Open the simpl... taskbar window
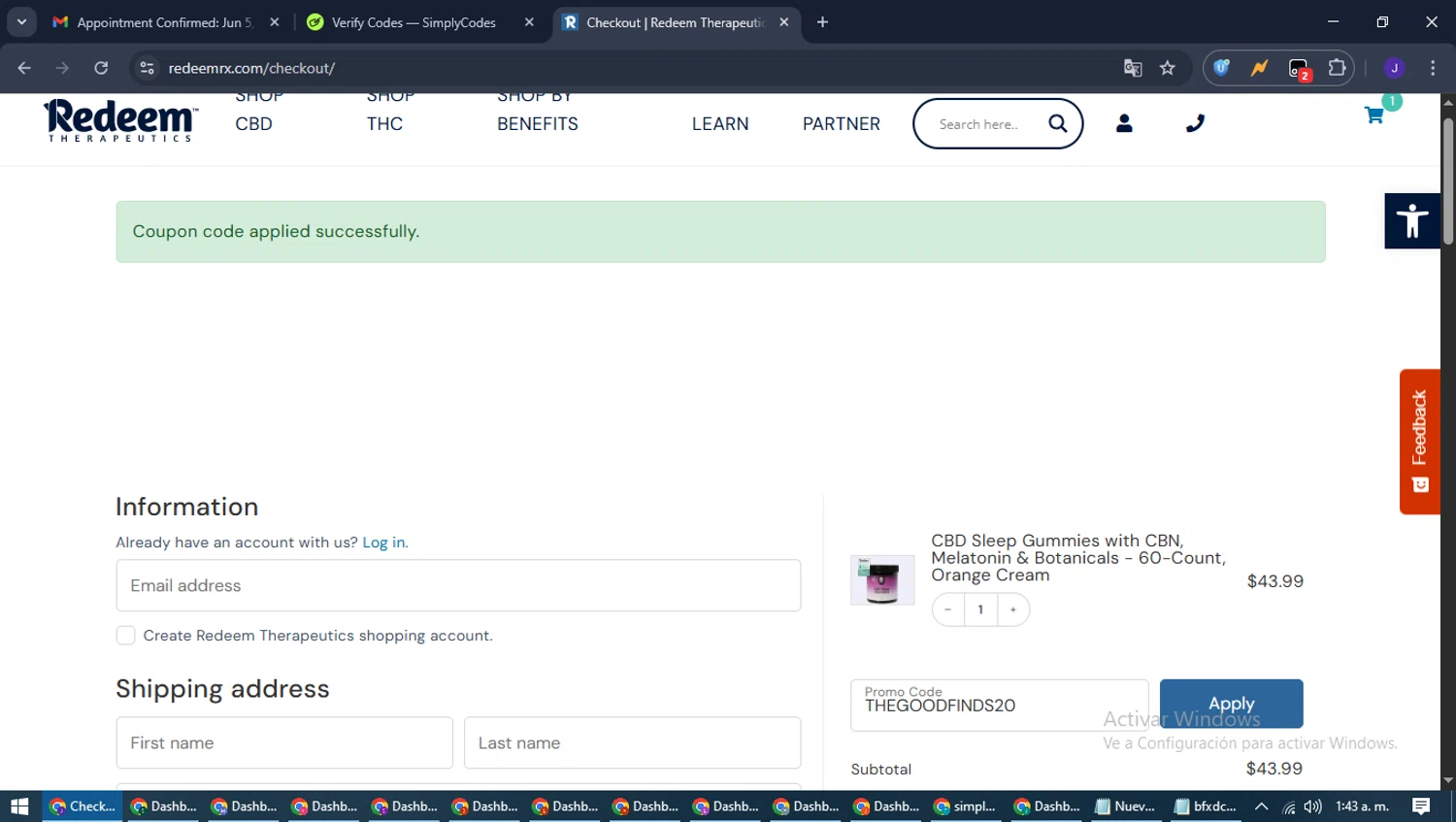Image resolution: width=1456 pixels, height=822 pixels. pyautogui.click(x=966, y=806)
